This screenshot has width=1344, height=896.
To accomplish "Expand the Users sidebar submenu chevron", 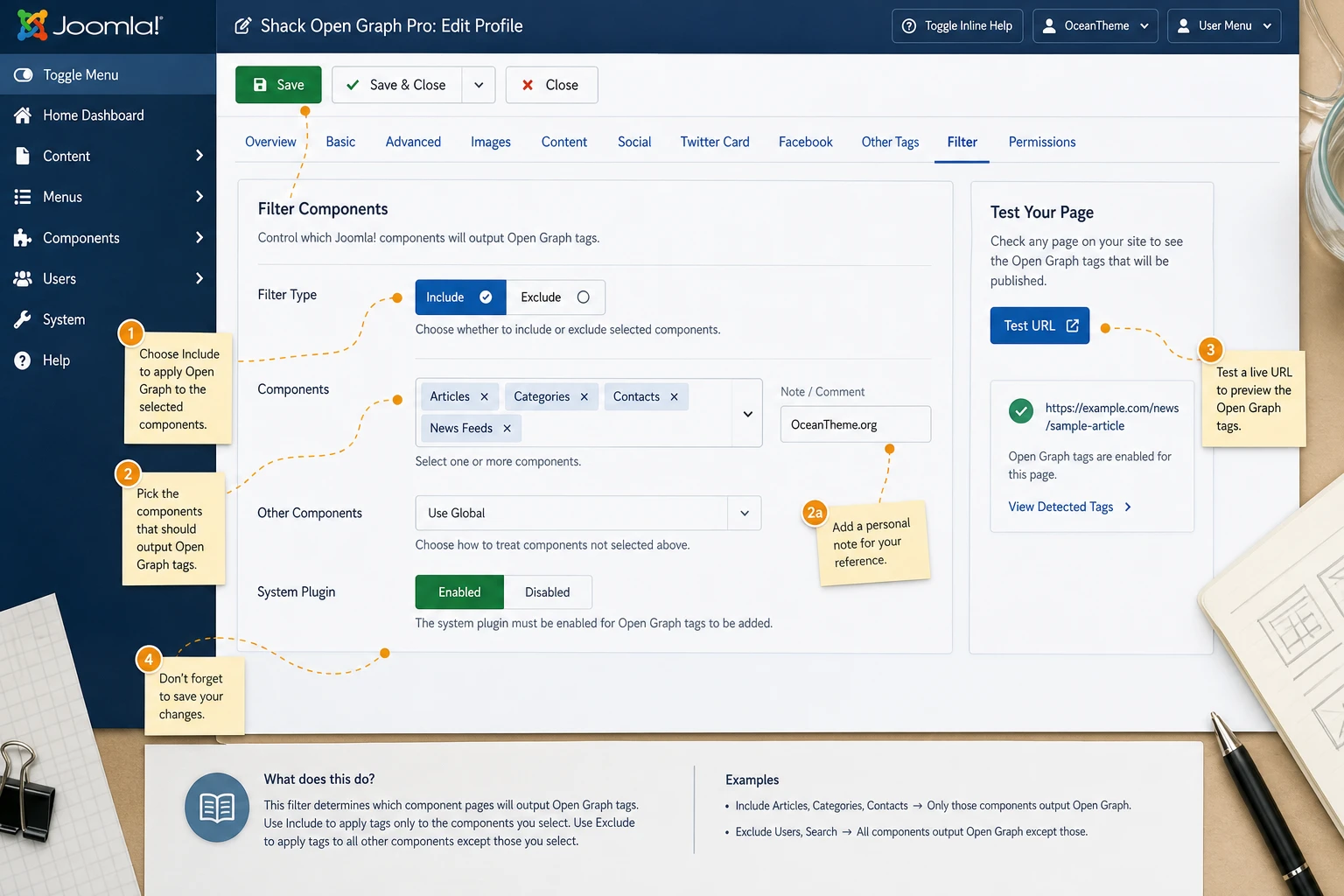I will point(199,278).
